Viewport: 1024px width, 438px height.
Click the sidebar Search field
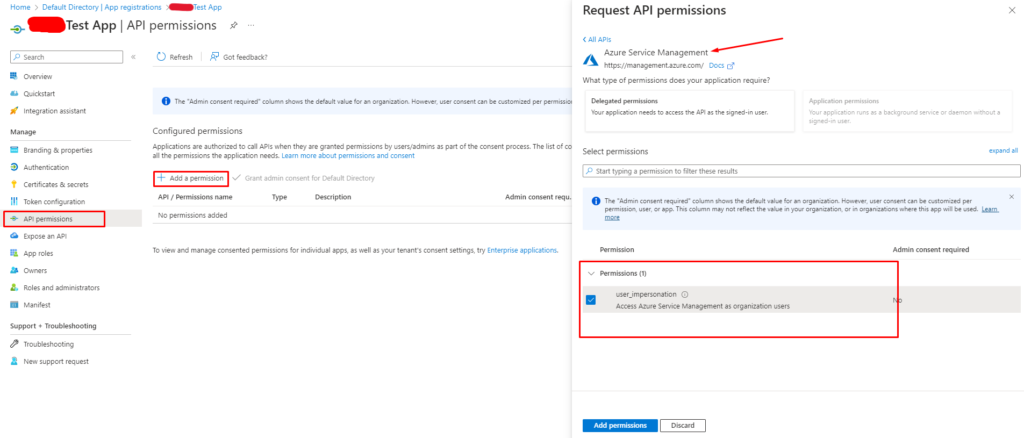(x=67, y=57)
